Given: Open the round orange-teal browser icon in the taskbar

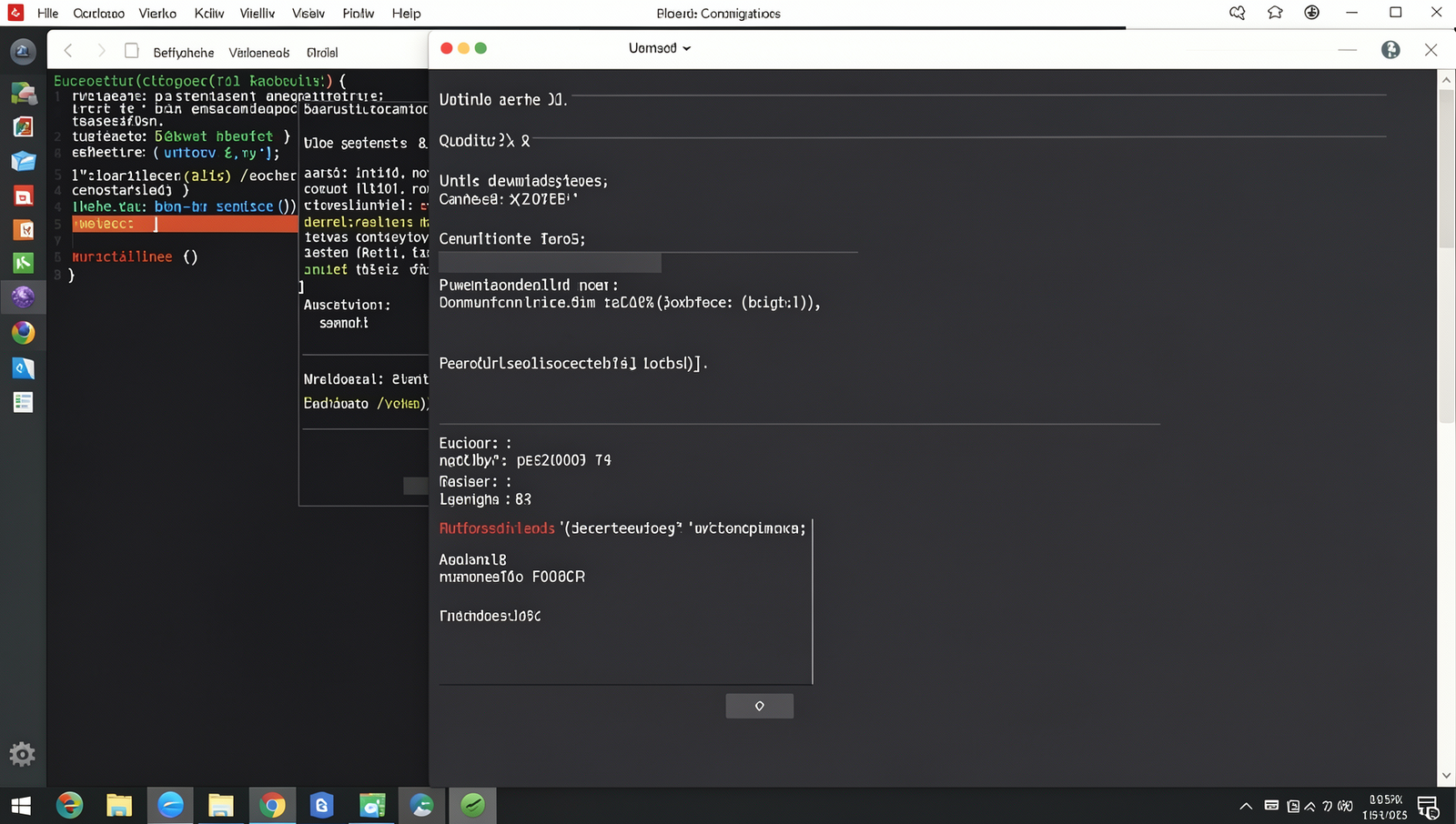Looking at the screenshot, I should tap(69, 806).
